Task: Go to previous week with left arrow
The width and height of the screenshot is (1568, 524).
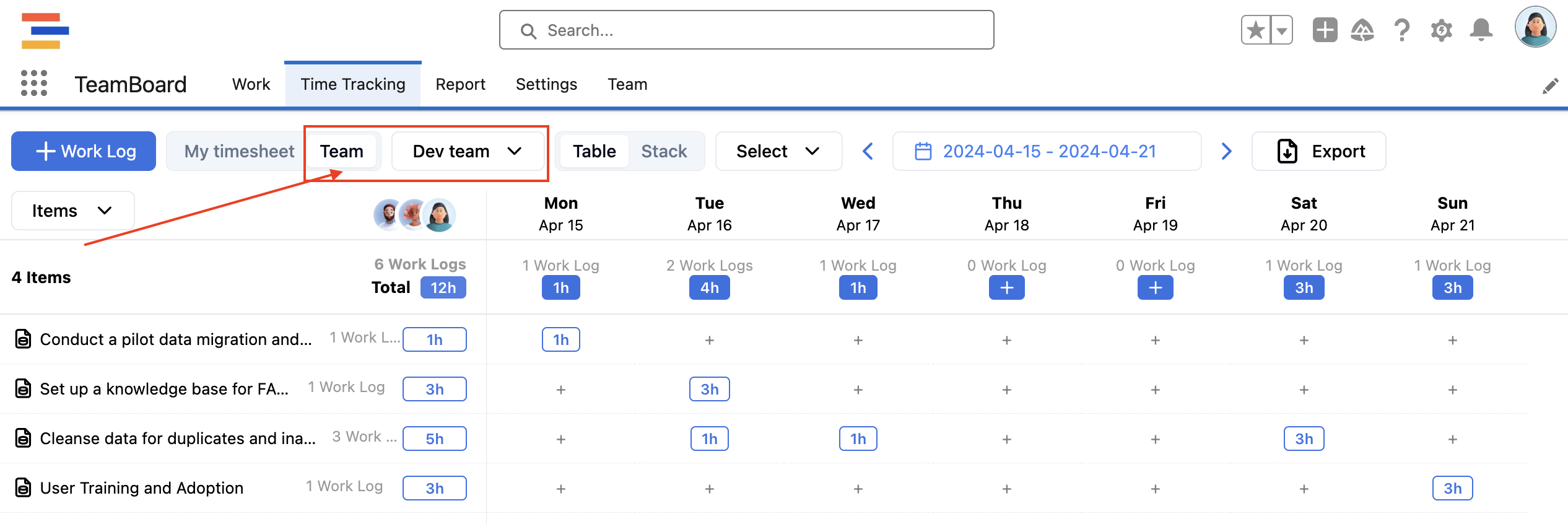Action: 868,151
